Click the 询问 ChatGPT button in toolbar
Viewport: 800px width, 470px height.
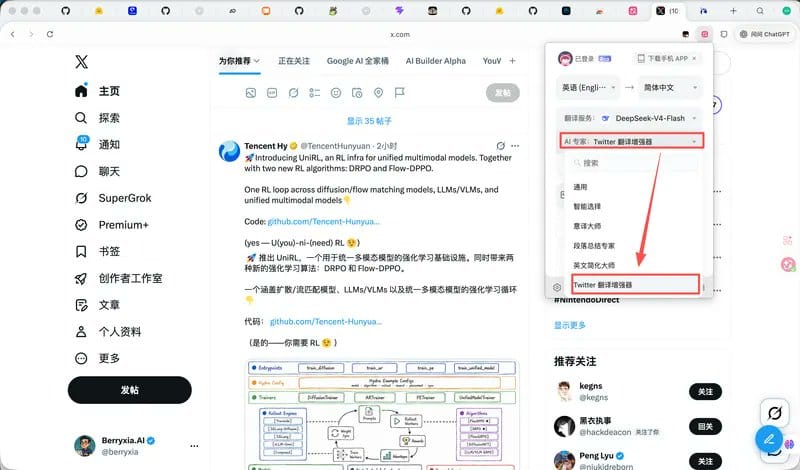(764, 34)
